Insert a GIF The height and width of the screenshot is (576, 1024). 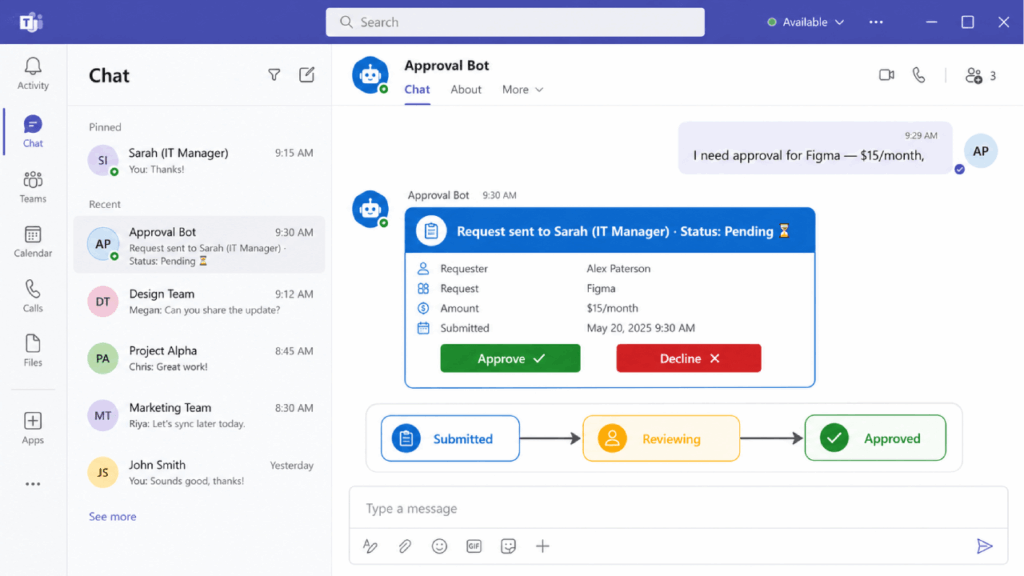click(474, 546)
